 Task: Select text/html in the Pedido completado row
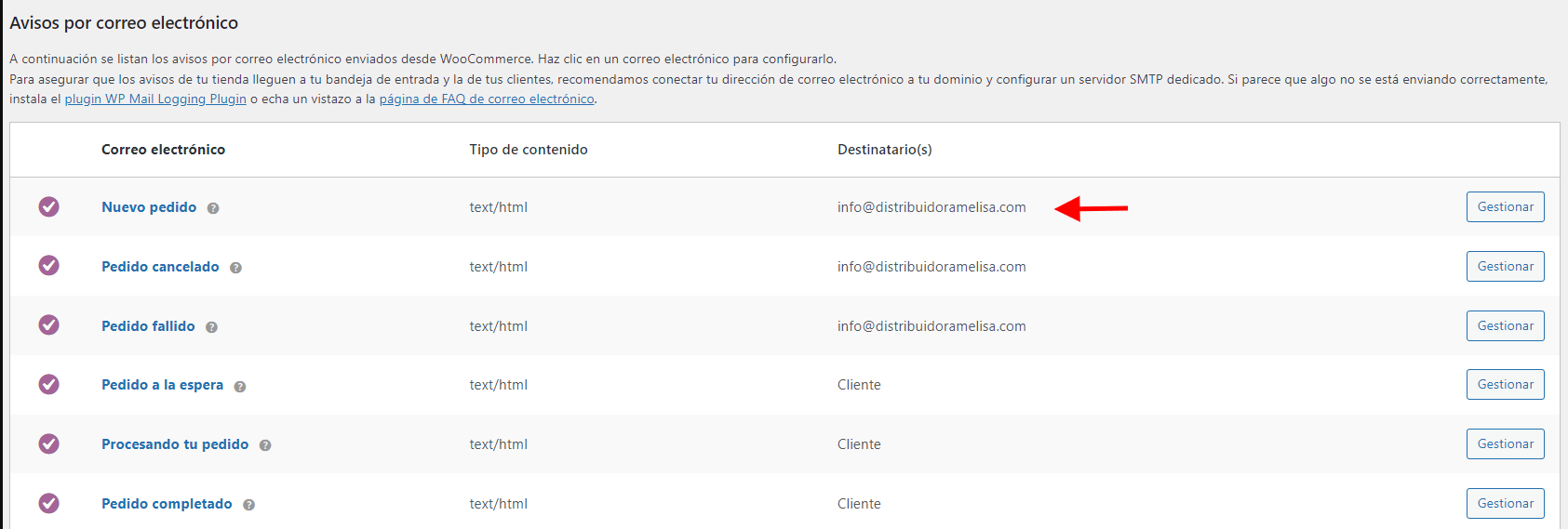point(498,504)
